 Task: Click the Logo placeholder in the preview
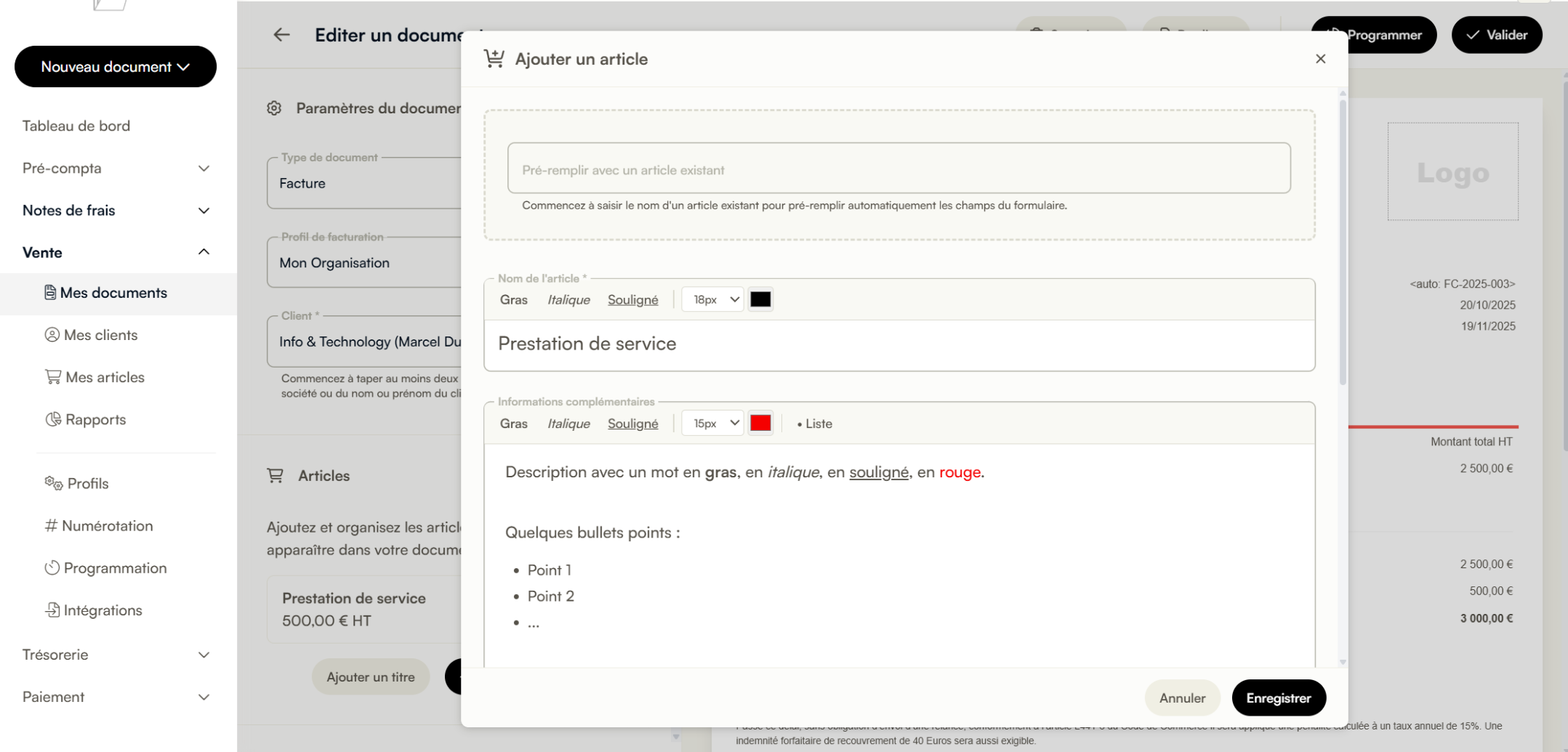coord(1452,171)
